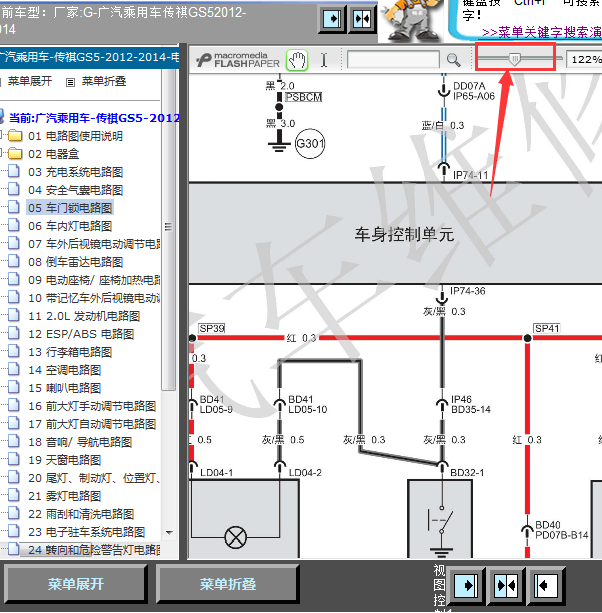Click the bottom 菜单展开 button
Screen dimensions: 602x613
click(x=75, y=584)
